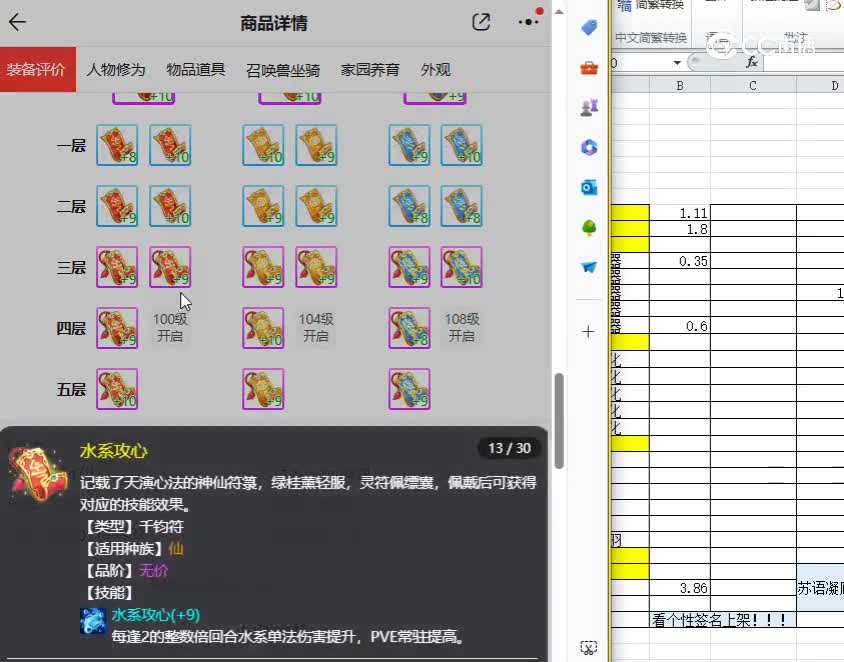Screen dimensions: 844x662
Task: Add sidebar app with plus icon
Action: (x=588, y=332)
